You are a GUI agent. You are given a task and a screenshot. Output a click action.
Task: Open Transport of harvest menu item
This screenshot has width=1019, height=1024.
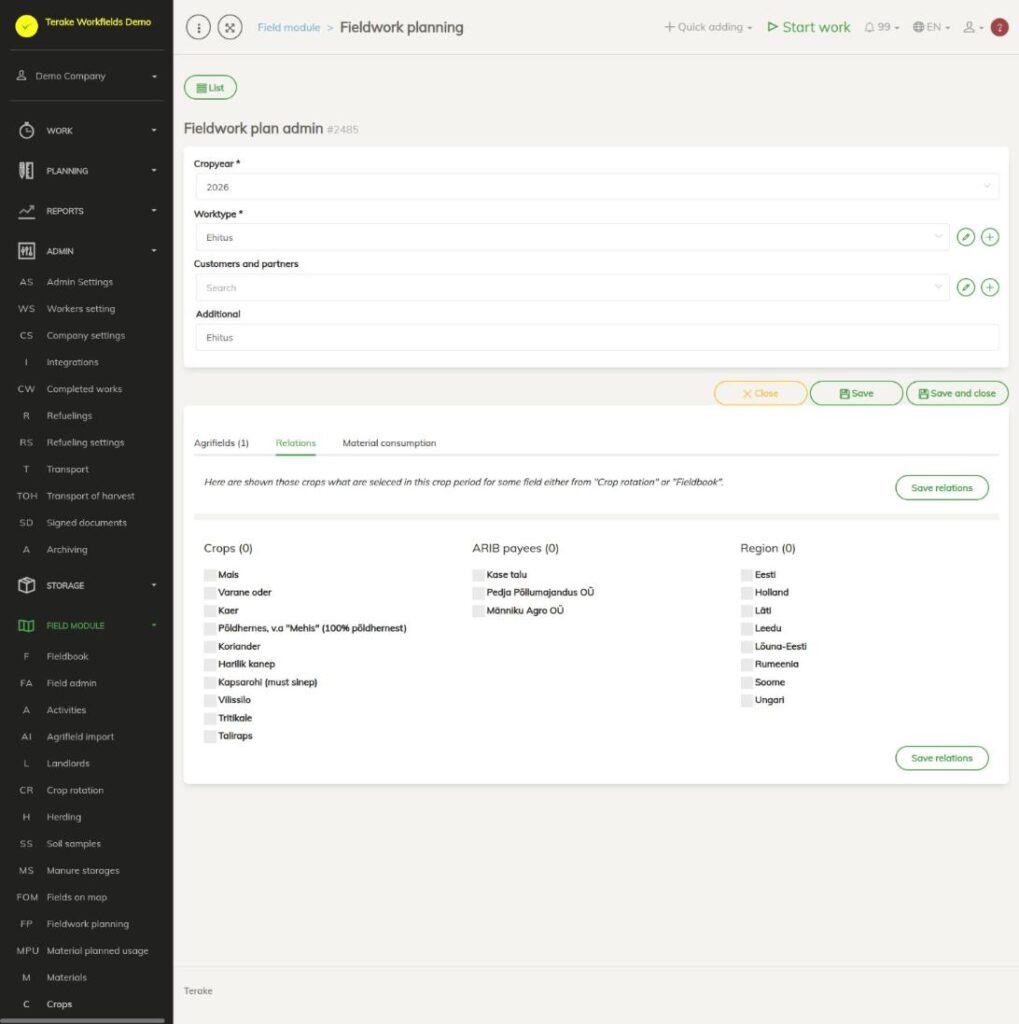90,496
